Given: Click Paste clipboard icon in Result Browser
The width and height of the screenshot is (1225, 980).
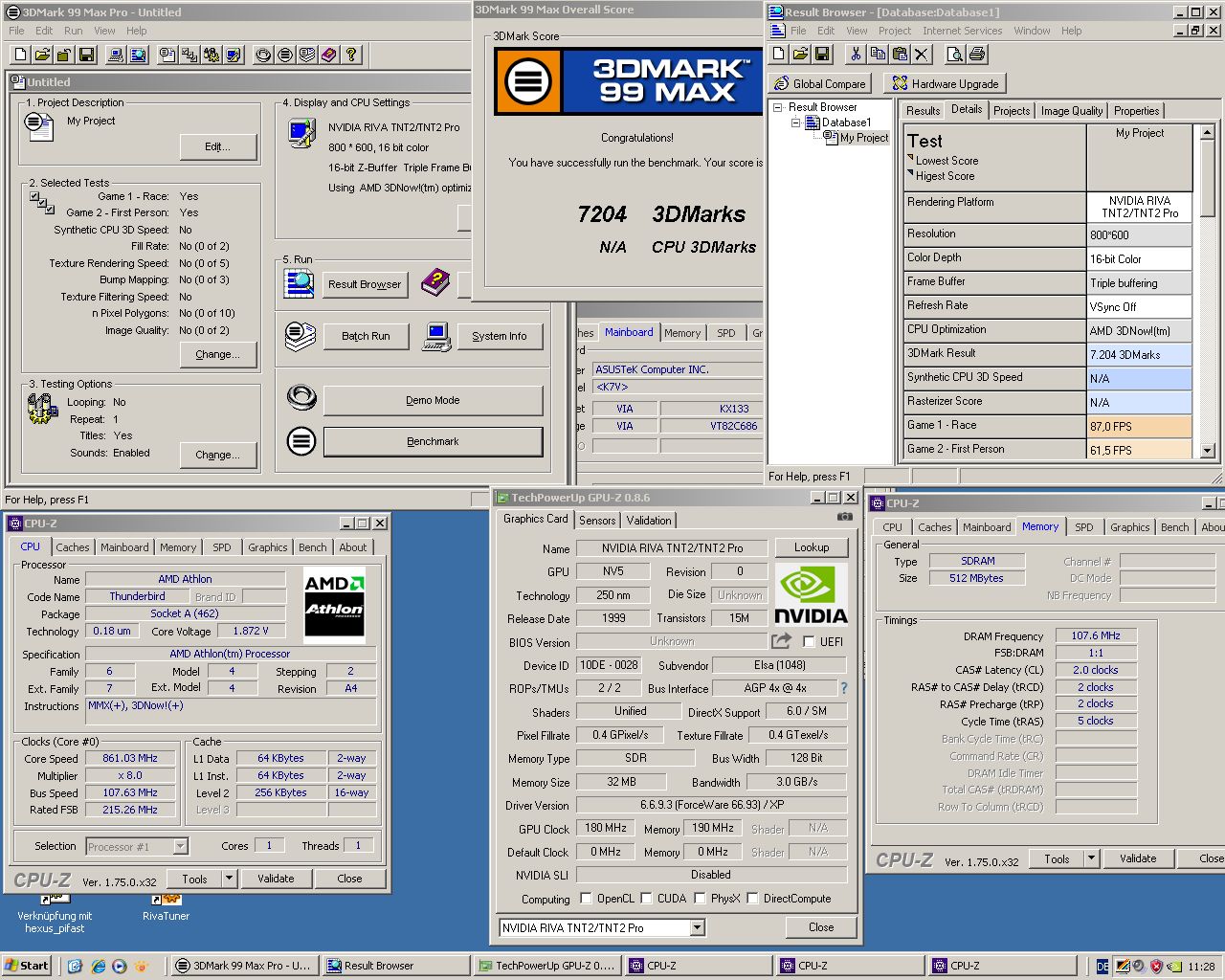Looking at the screenshot, I should [x=900, y=54].
